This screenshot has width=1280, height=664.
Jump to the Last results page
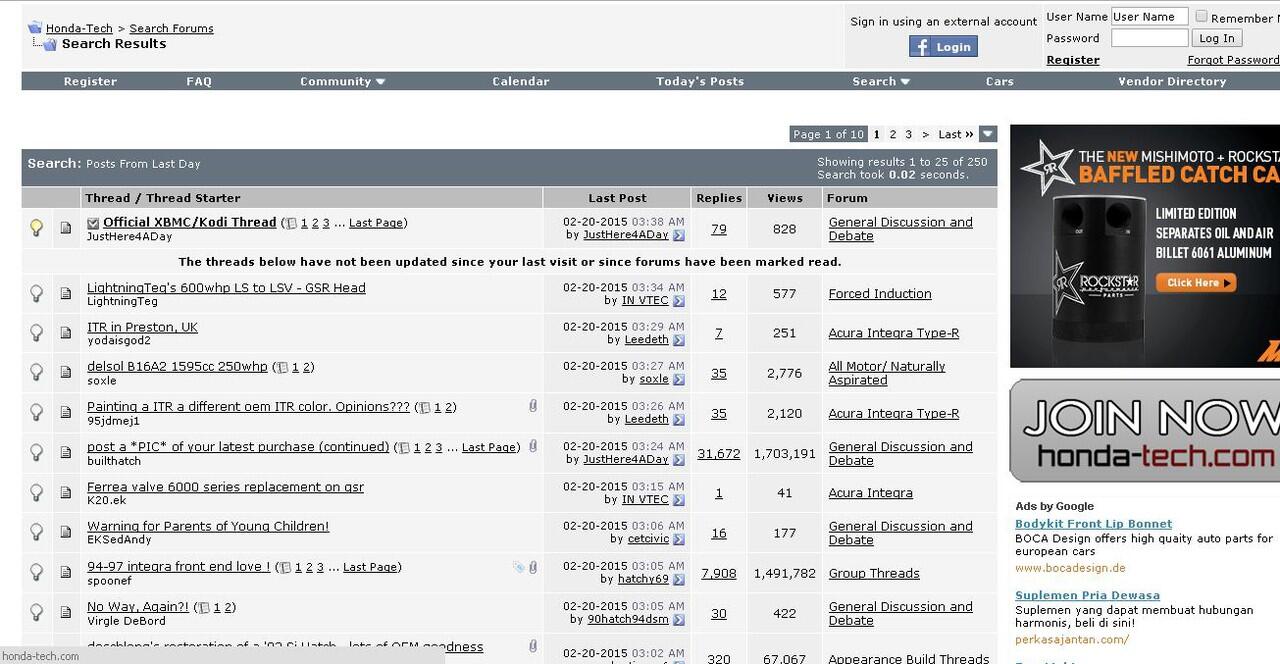[956, 134]
